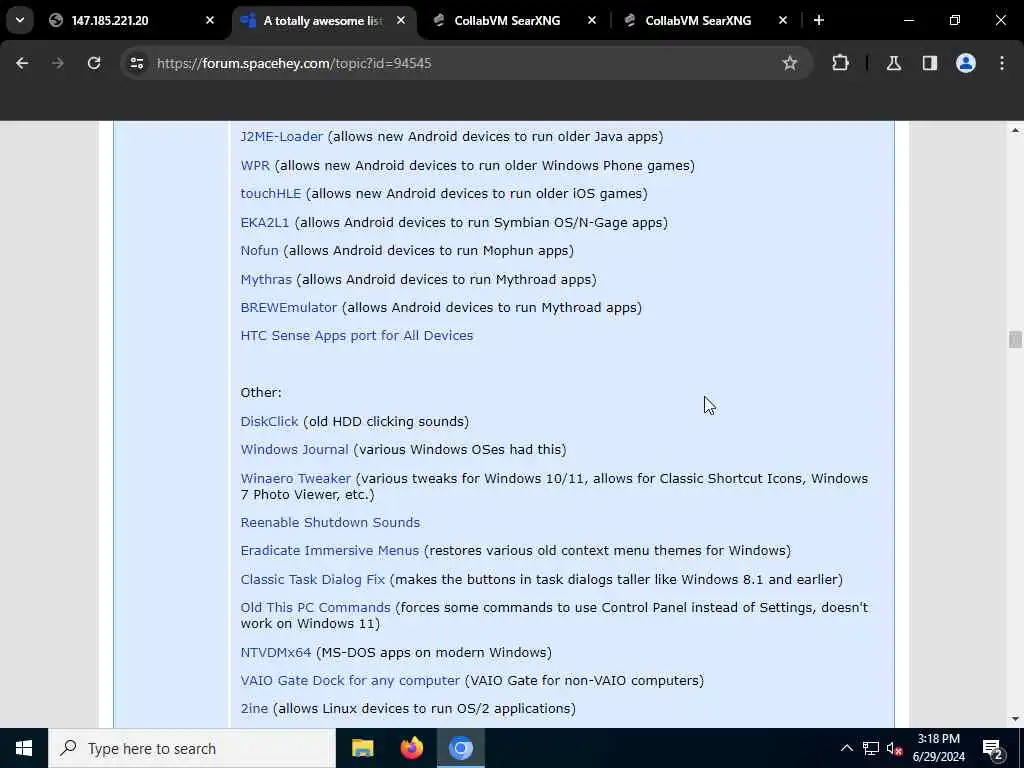Click the taskbar search box
This screenshot has height=768, width=1024.
[x=192, y=748]
